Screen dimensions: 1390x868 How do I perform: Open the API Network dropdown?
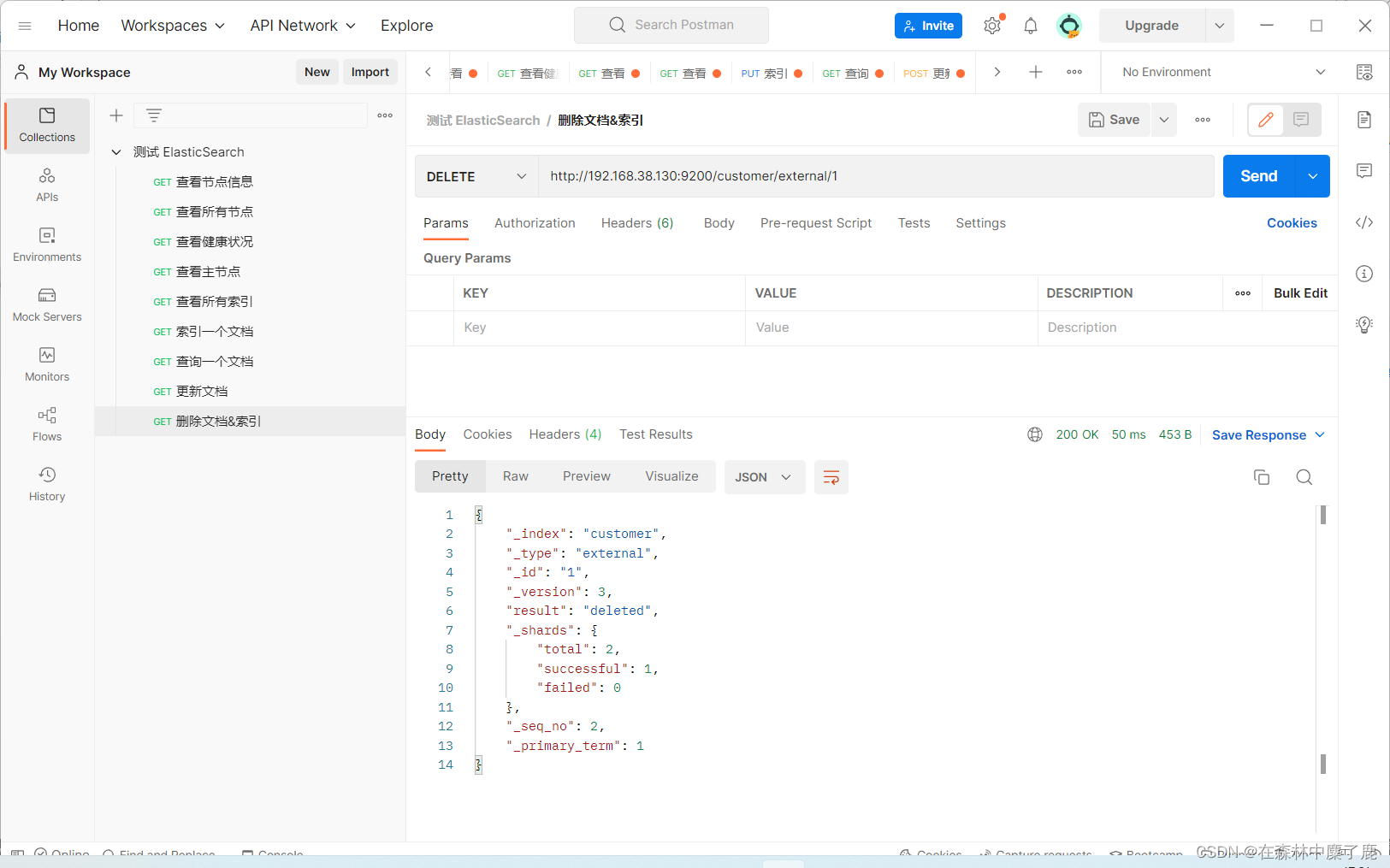click(303, 26)
